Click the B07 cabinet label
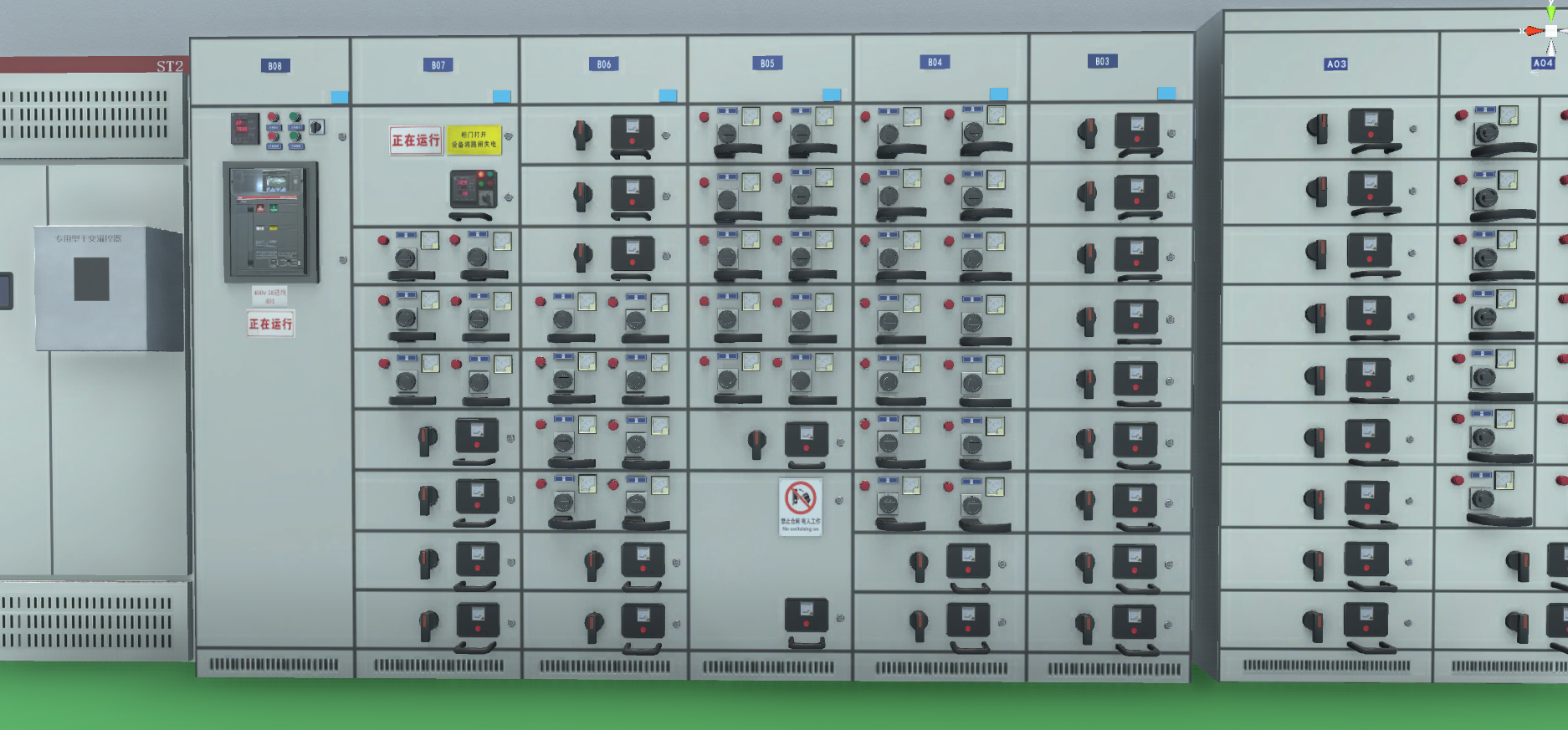1568x730 pixels. (x=438, y=65)
